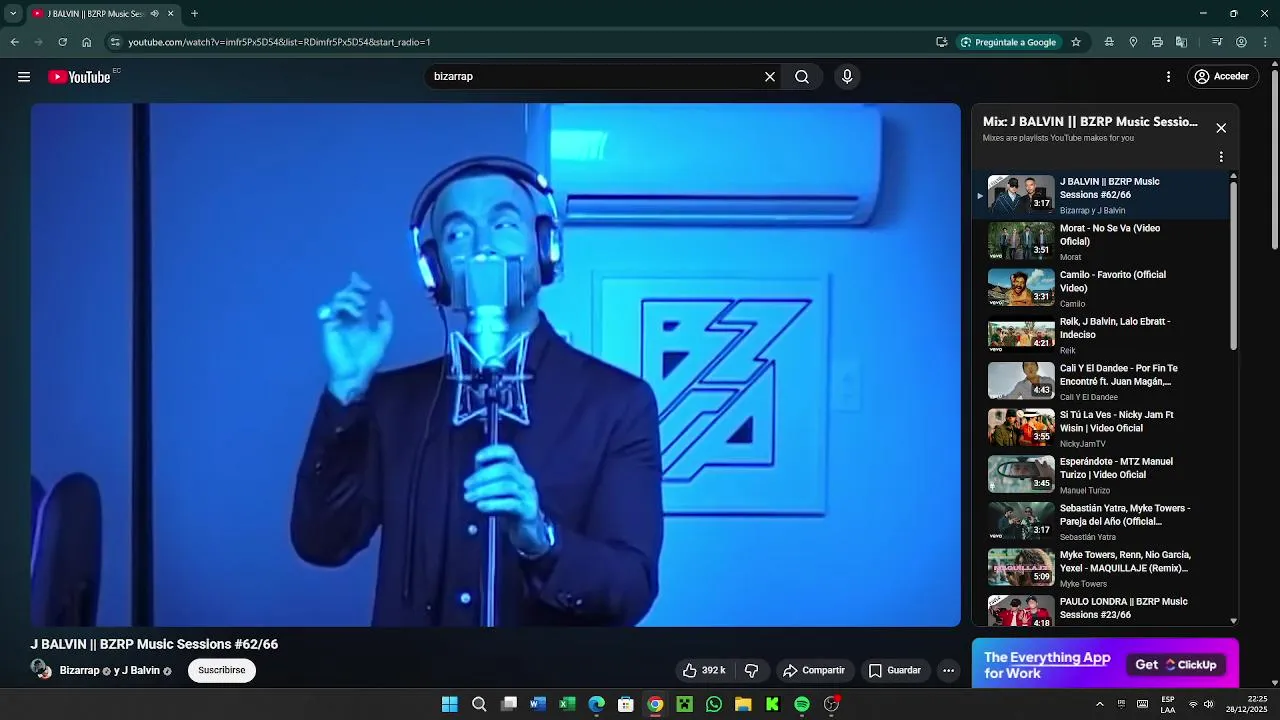Open the J Balvin channel link
Screen dimensions: 1280x720
(x=141, y=671)
